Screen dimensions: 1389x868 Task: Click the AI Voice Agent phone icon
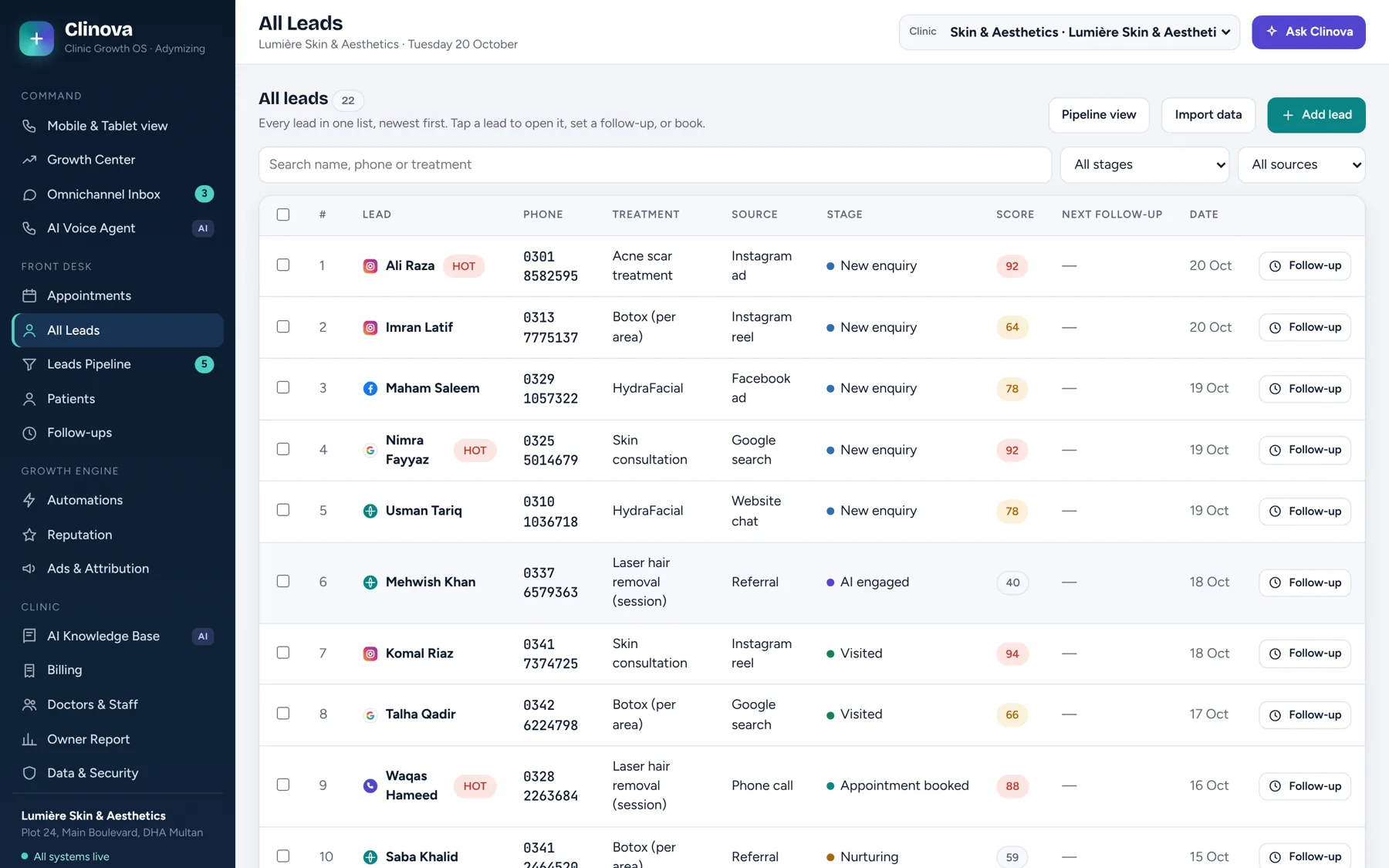[x=29, y=228]
